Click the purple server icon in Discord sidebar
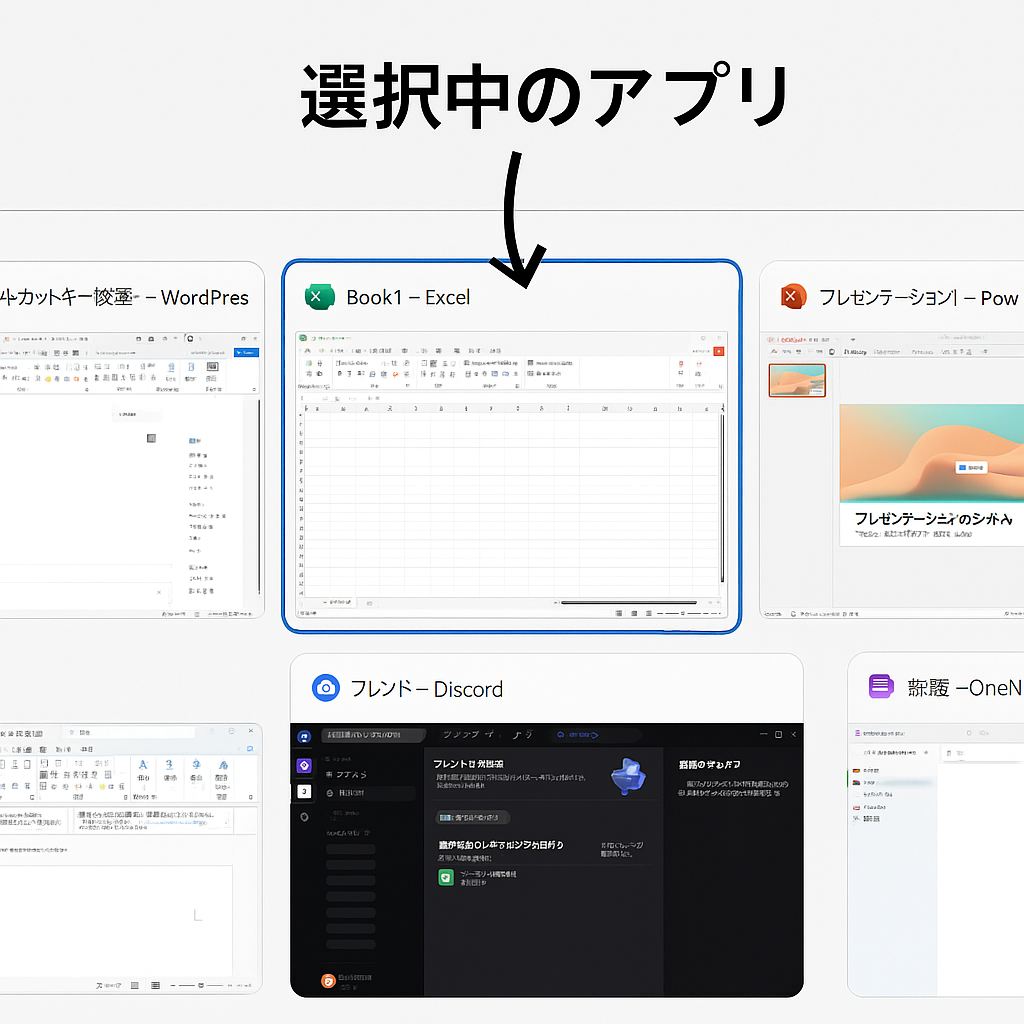 [x=305, y=765]
